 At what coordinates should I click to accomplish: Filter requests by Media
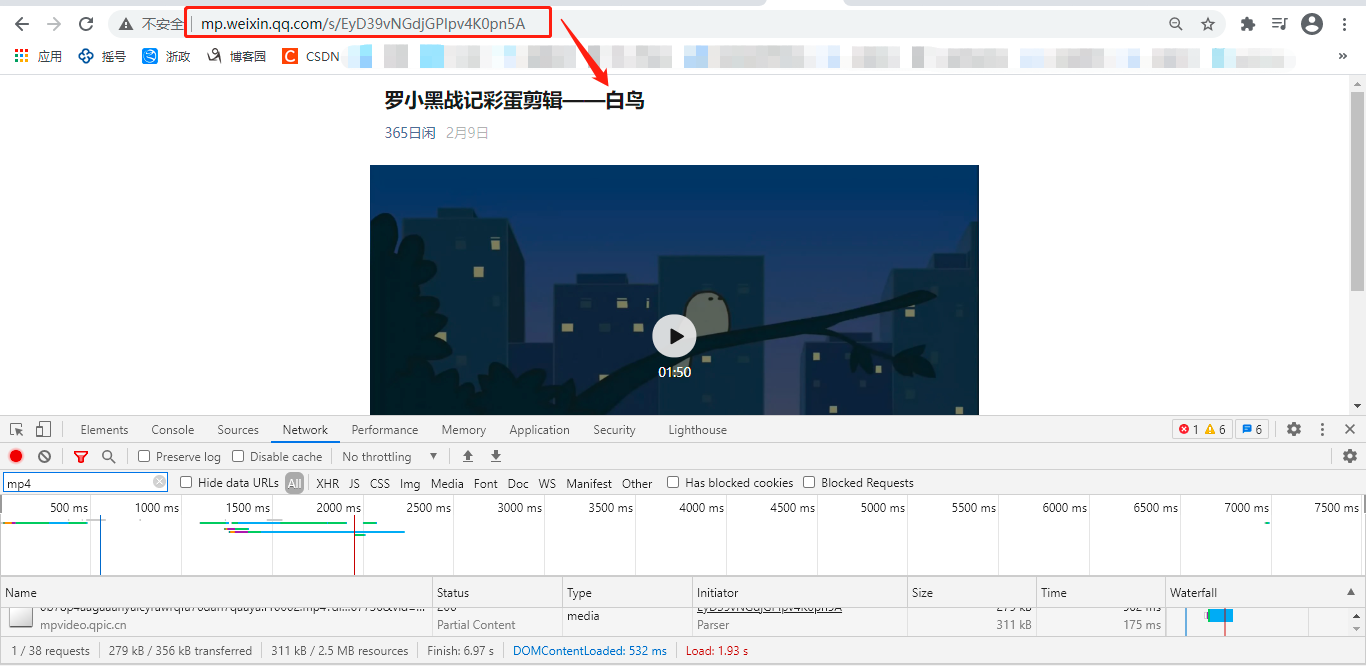pyautogui.click(x=447, y=483)
